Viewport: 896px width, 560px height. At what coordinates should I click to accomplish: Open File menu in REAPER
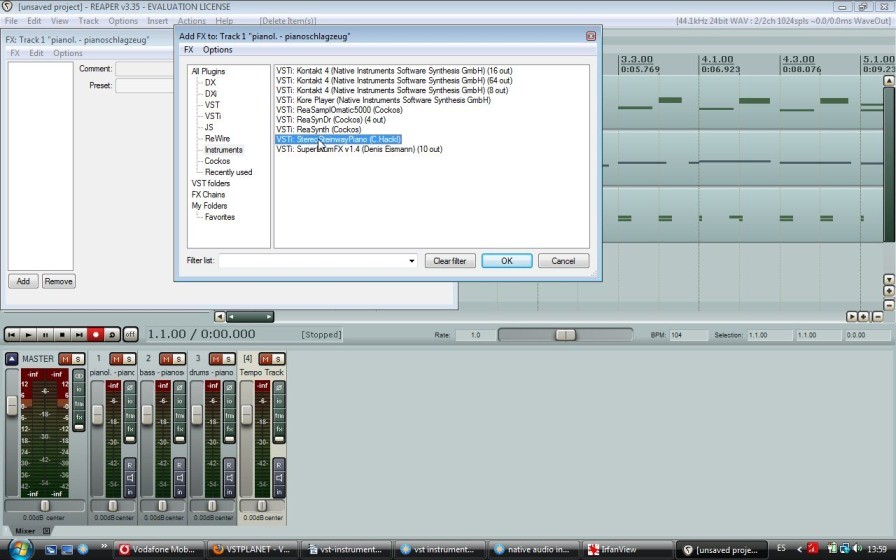[x=11, y=21]
